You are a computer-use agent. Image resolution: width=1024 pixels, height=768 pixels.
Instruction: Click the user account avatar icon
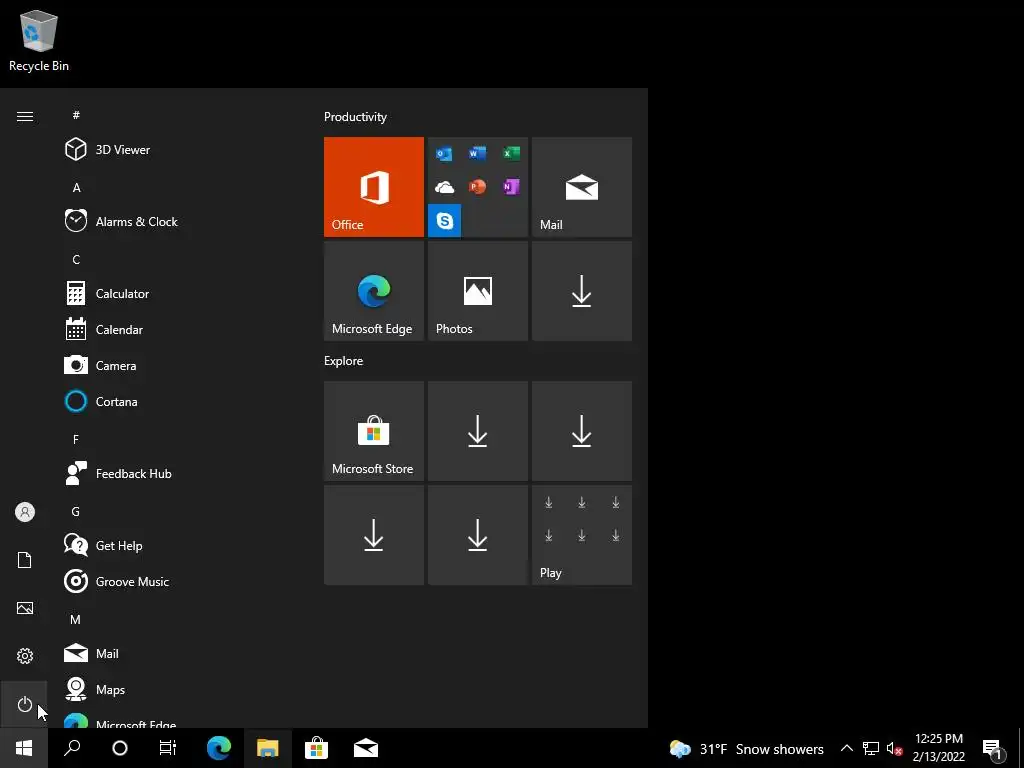[24, 512]
